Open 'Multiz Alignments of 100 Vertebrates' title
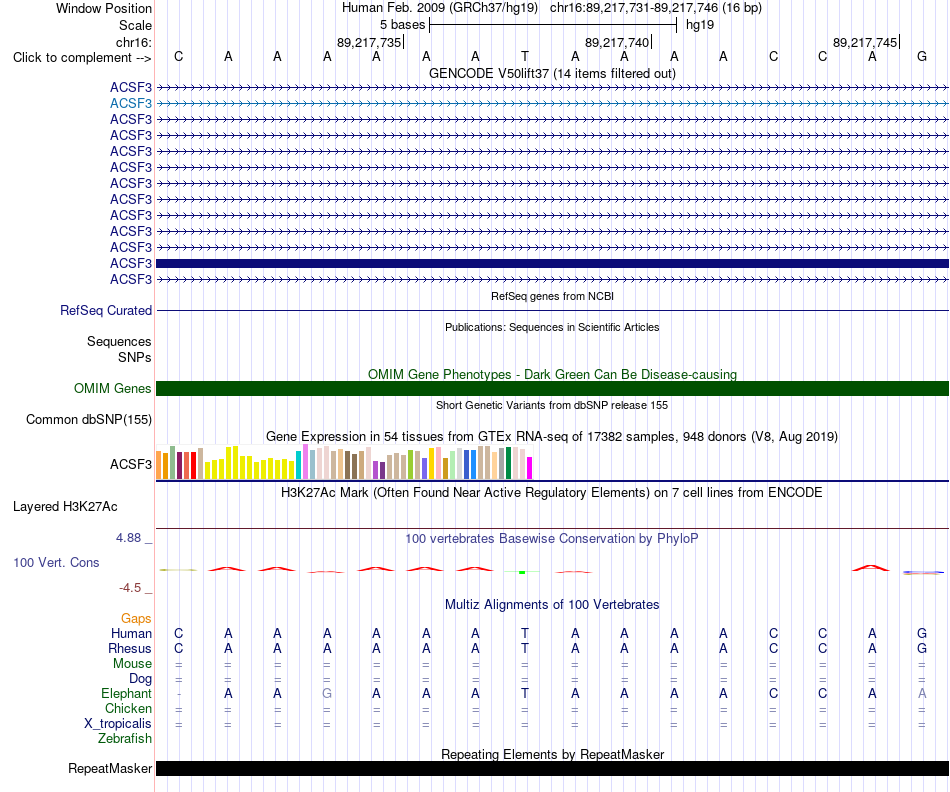The image size is (950, 792). 552,605
